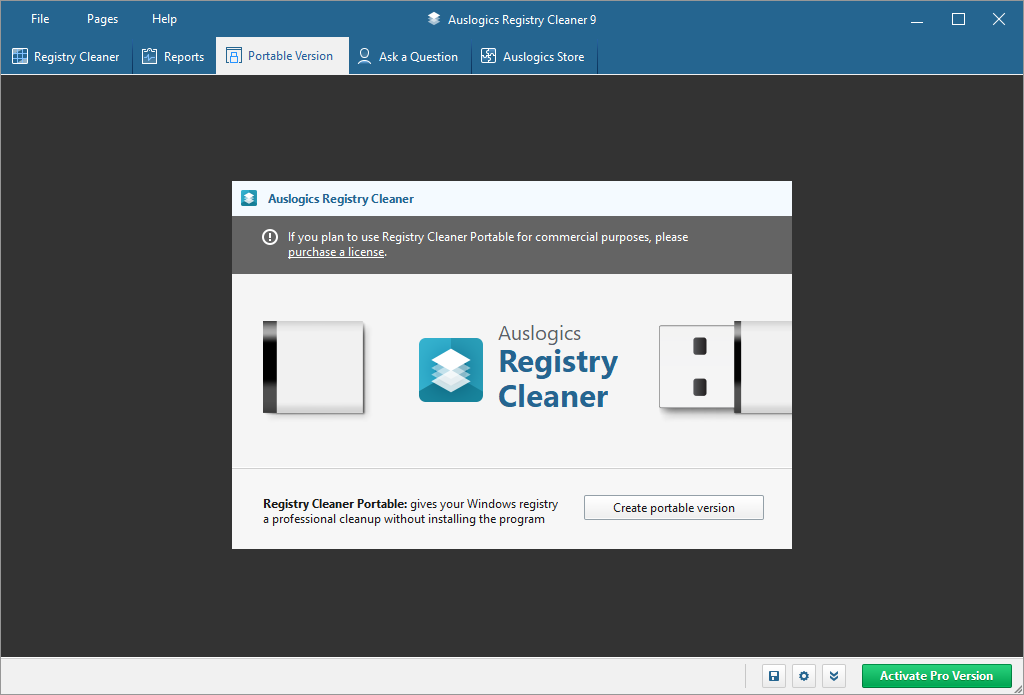Screen dimensions: 1024x695
Task: Minimize the Auslogics window
Action: (917, 20)
